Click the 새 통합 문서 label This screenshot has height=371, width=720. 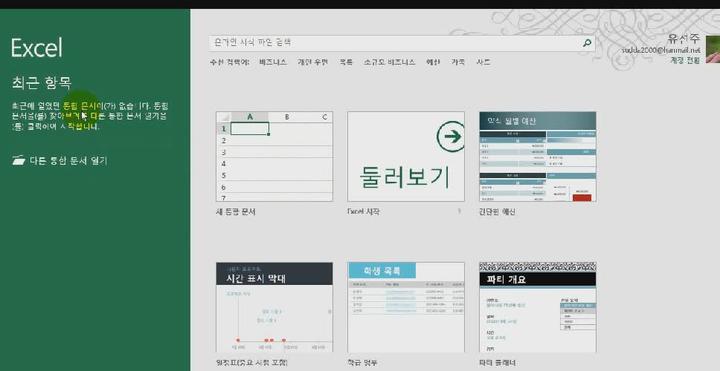coord(236,212)
